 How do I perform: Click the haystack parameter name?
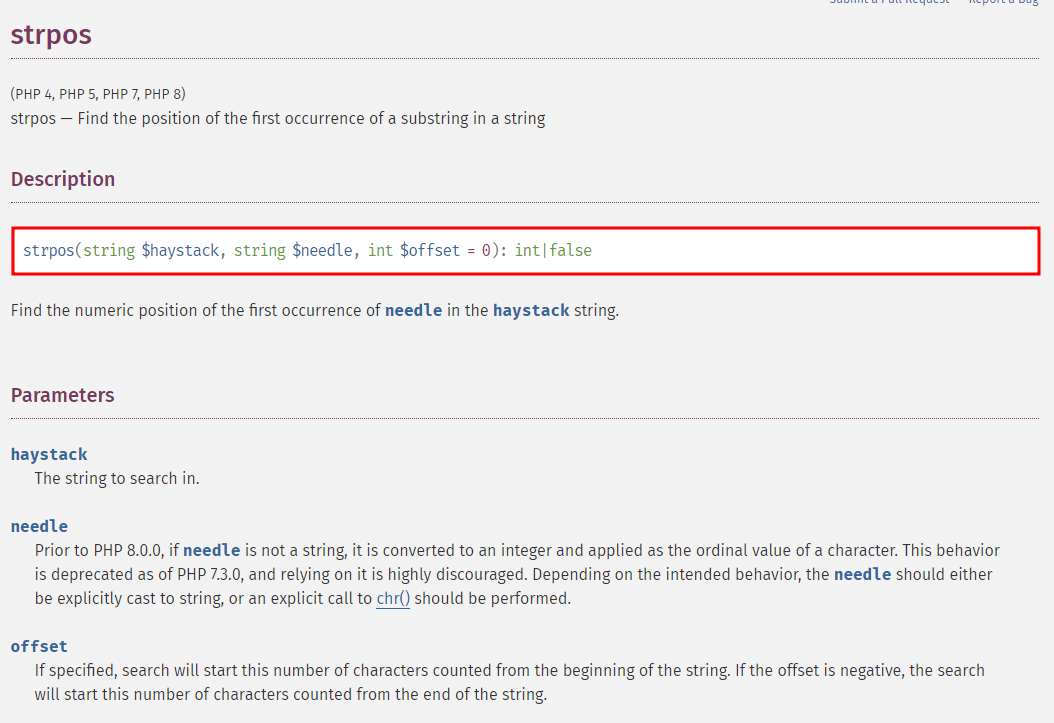[x=49, y=455]
